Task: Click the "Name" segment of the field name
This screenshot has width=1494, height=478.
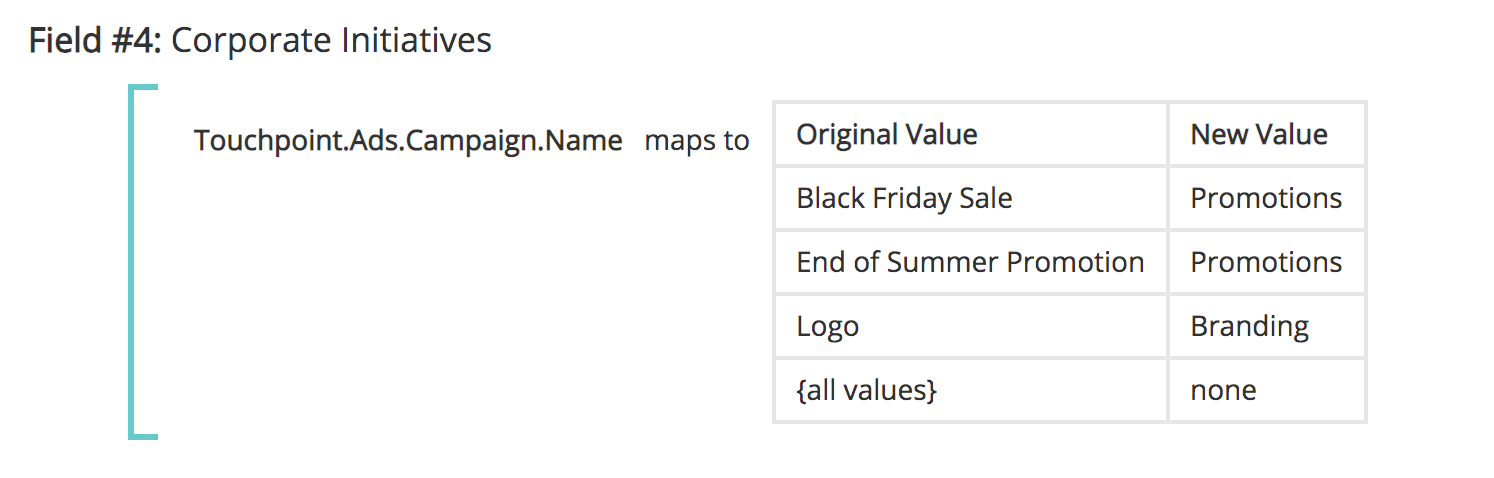Action: coord(584,141)
